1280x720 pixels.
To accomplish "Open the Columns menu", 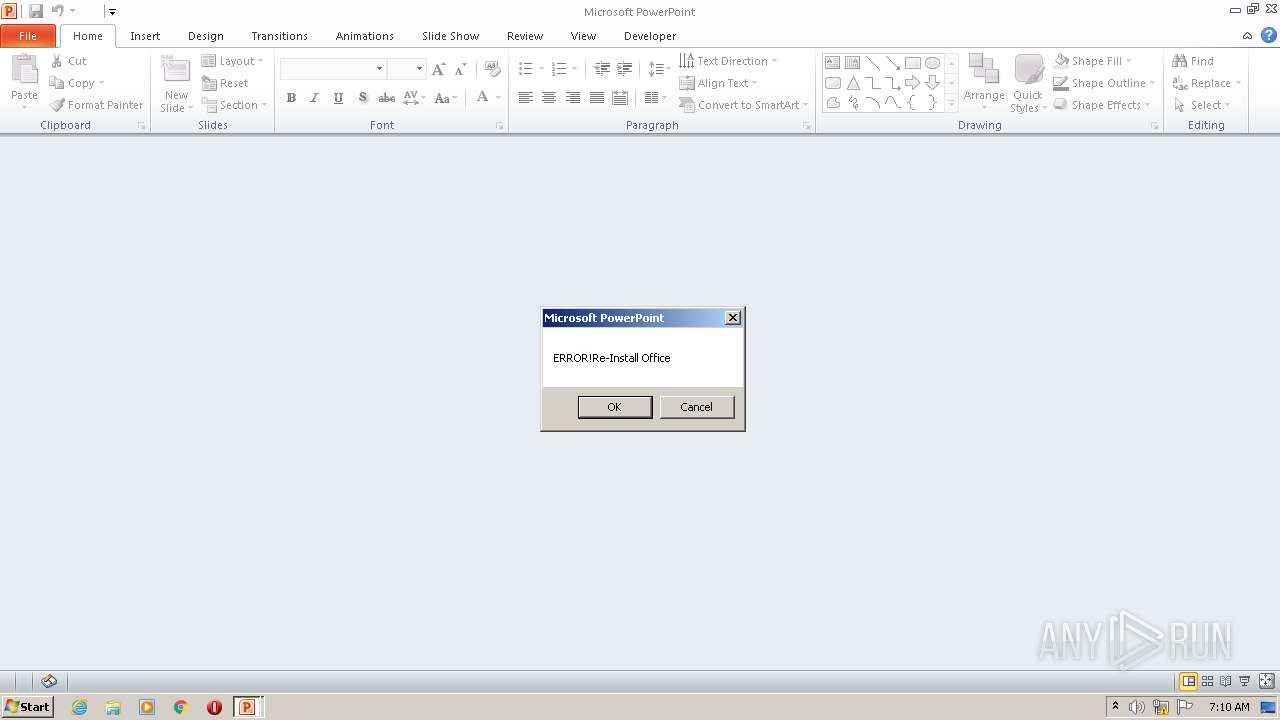I will click(655, 98).
